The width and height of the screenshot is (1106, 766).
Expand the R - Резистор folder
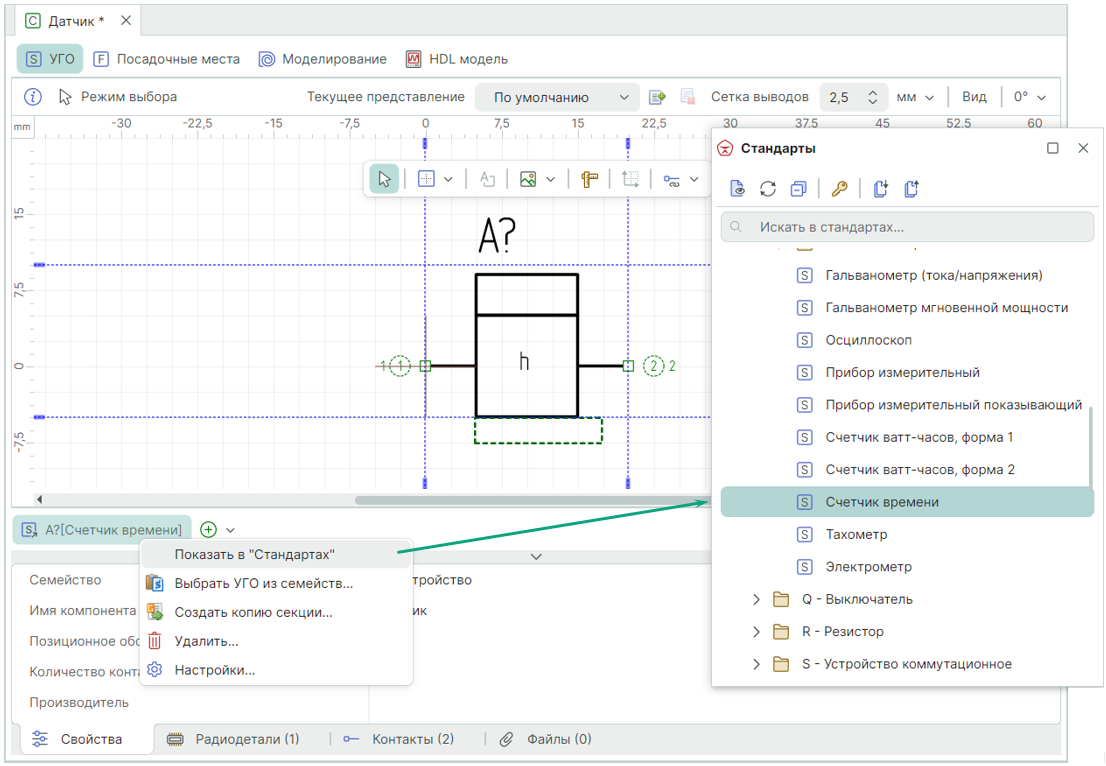[757, 632]
